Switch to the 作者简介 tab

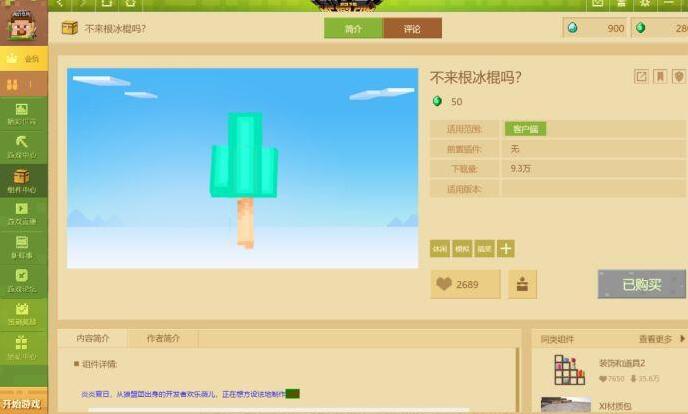point(163,339)
